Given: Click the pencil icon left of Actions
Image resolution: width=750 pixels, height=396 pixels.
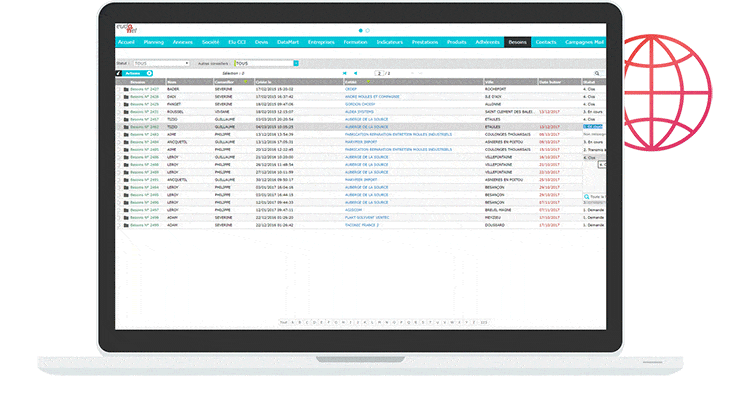Looking at the screenshot, I should tap(119, 74).
